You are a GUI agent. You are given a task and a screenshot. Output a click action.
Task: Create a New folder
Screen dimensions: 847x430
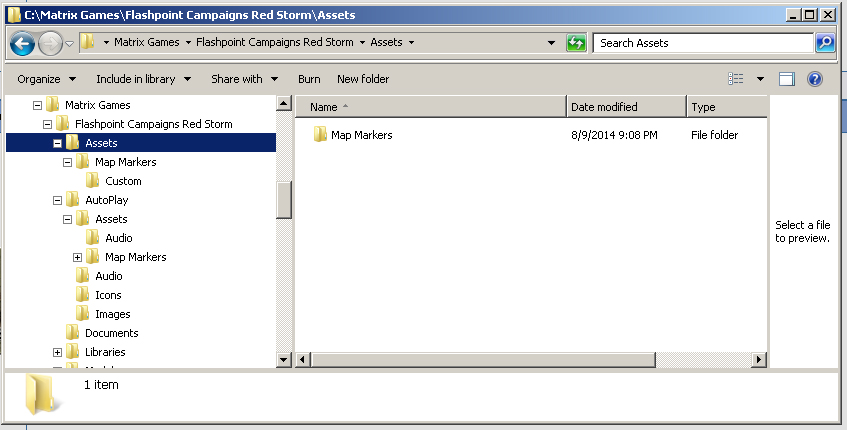[363, 79]
